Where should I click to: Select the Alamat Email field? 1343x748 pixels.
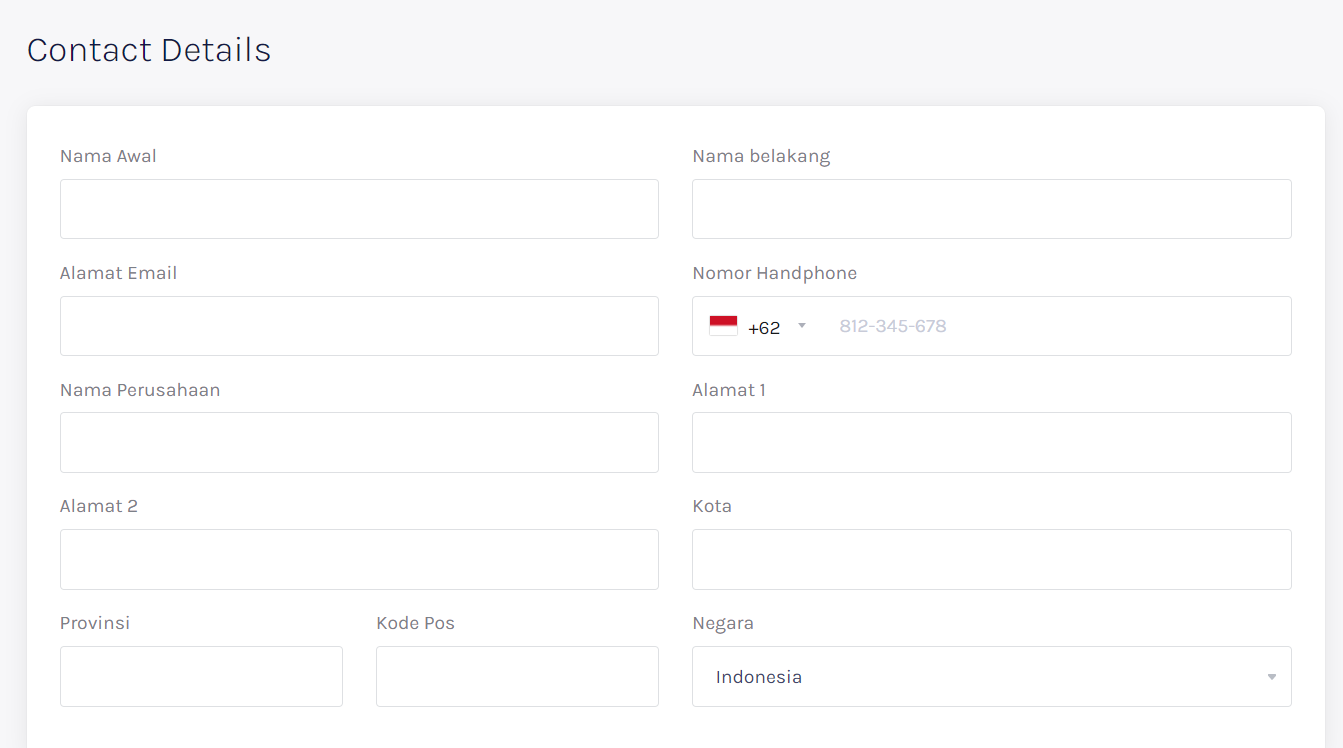point(358,326)
